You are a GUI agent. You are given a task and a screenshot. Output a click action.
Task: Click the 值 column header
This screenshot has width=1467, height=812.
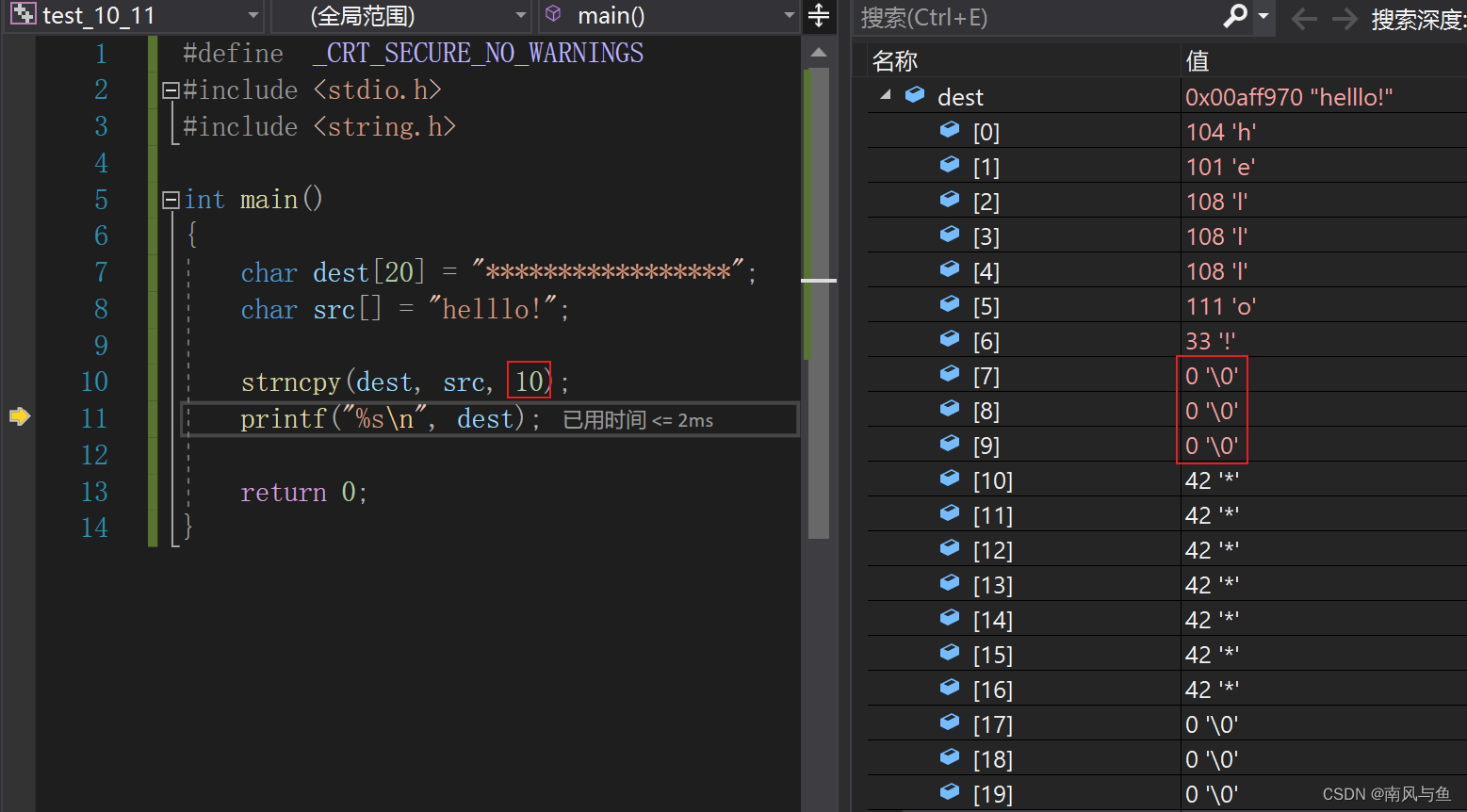(x=1198, y=61)
